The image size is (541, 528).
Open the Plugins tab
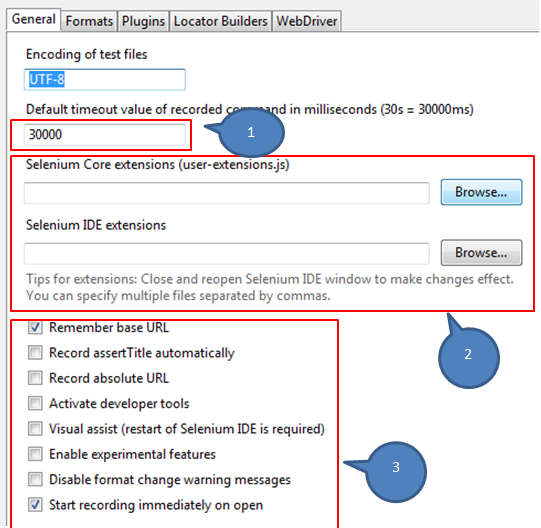pyautogui.click(x=143, y=21)
